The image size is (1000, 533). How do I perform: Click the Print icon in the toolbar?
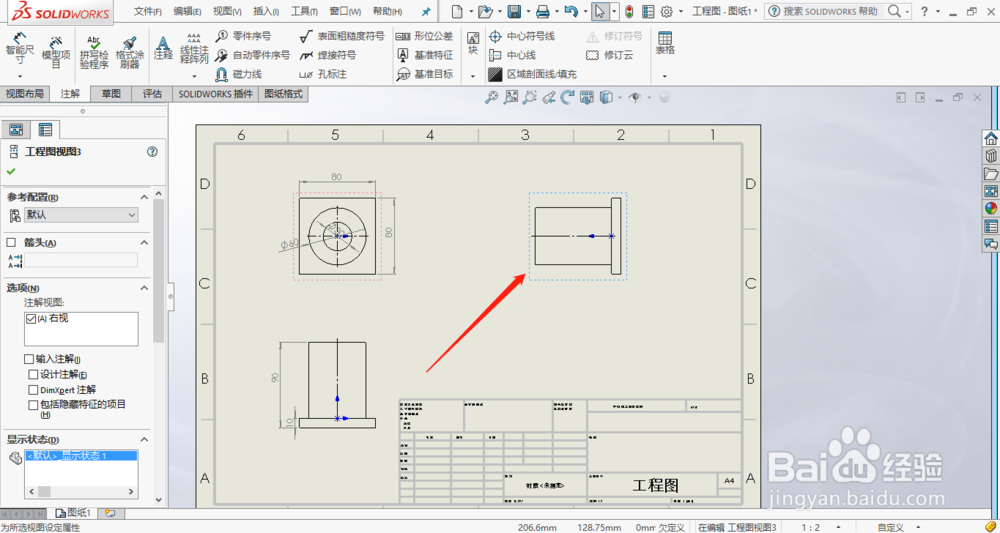tap(542, 11)
